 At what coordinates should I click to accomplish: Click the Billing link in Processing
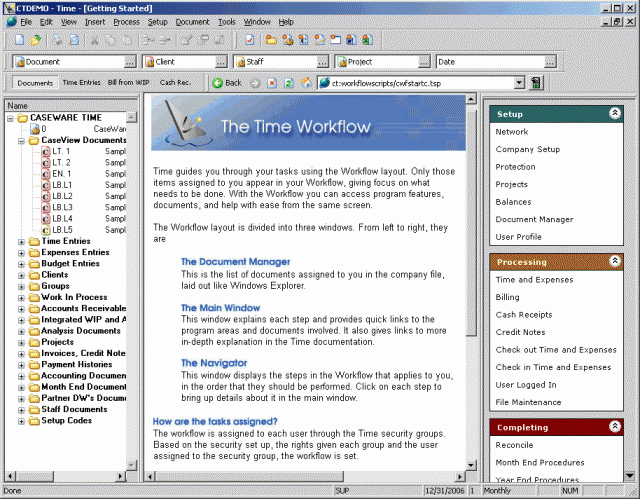(508, 297)
